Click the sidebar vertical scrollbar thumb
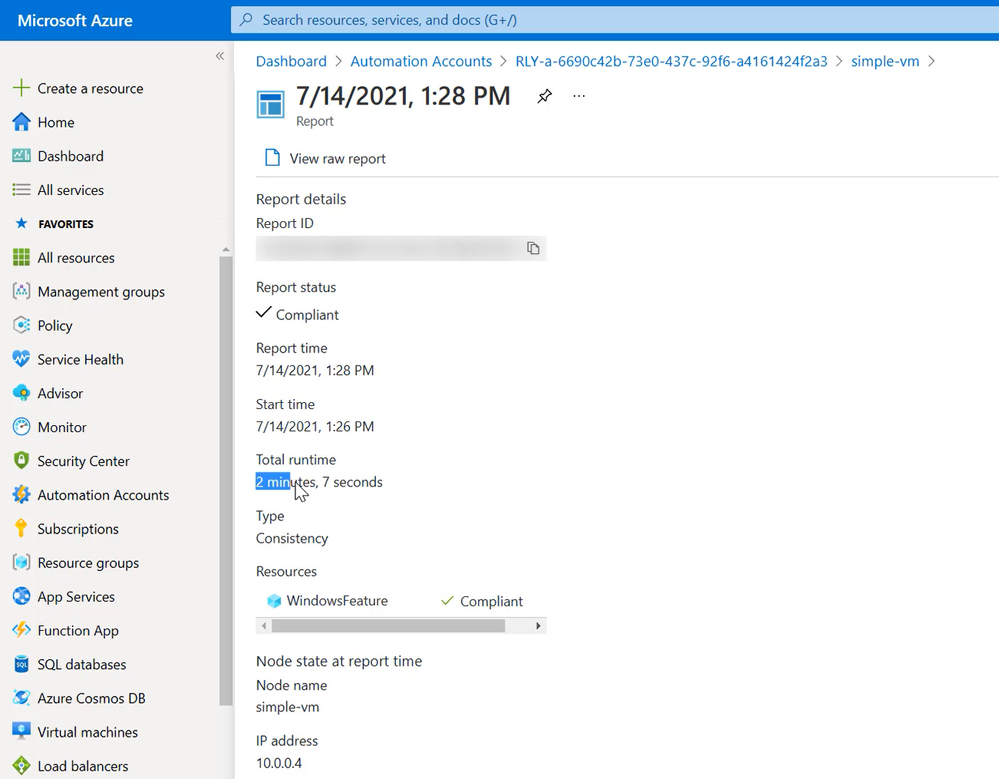Screen dimensions: 999x779 pos(226,481)
